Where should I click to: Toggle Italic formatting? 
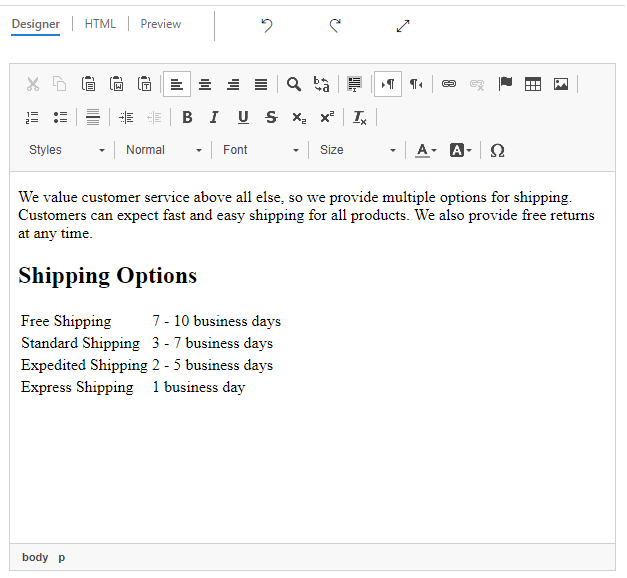(214, 118)
